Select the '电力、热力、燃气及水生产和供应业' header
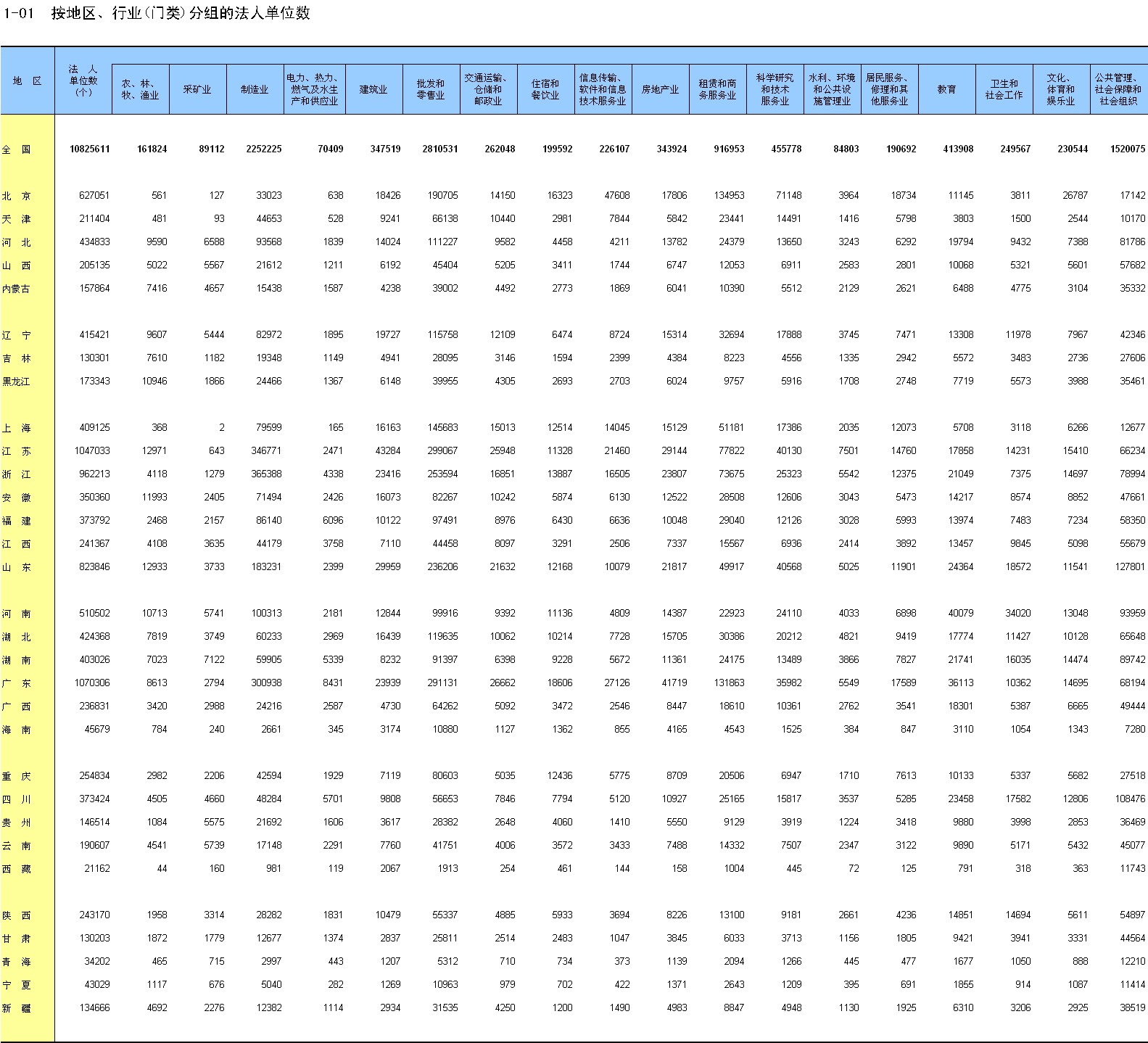 coord(315,89)
